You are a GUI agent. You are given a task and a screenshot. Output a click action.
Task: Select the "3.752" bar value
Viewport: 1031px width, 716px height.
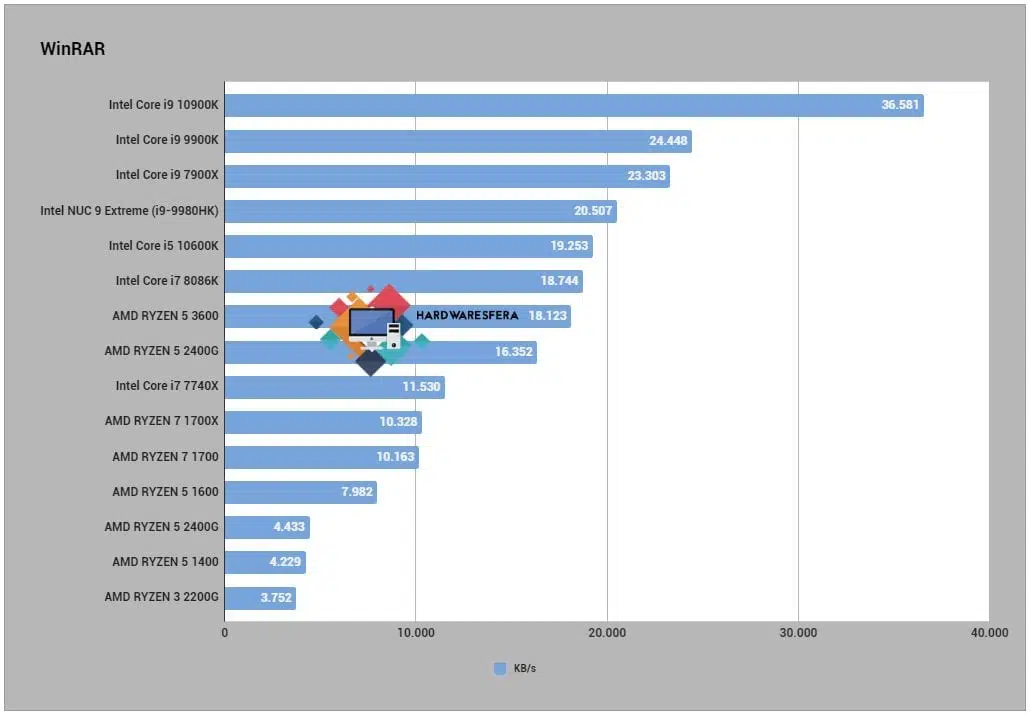tap(276, 598)
